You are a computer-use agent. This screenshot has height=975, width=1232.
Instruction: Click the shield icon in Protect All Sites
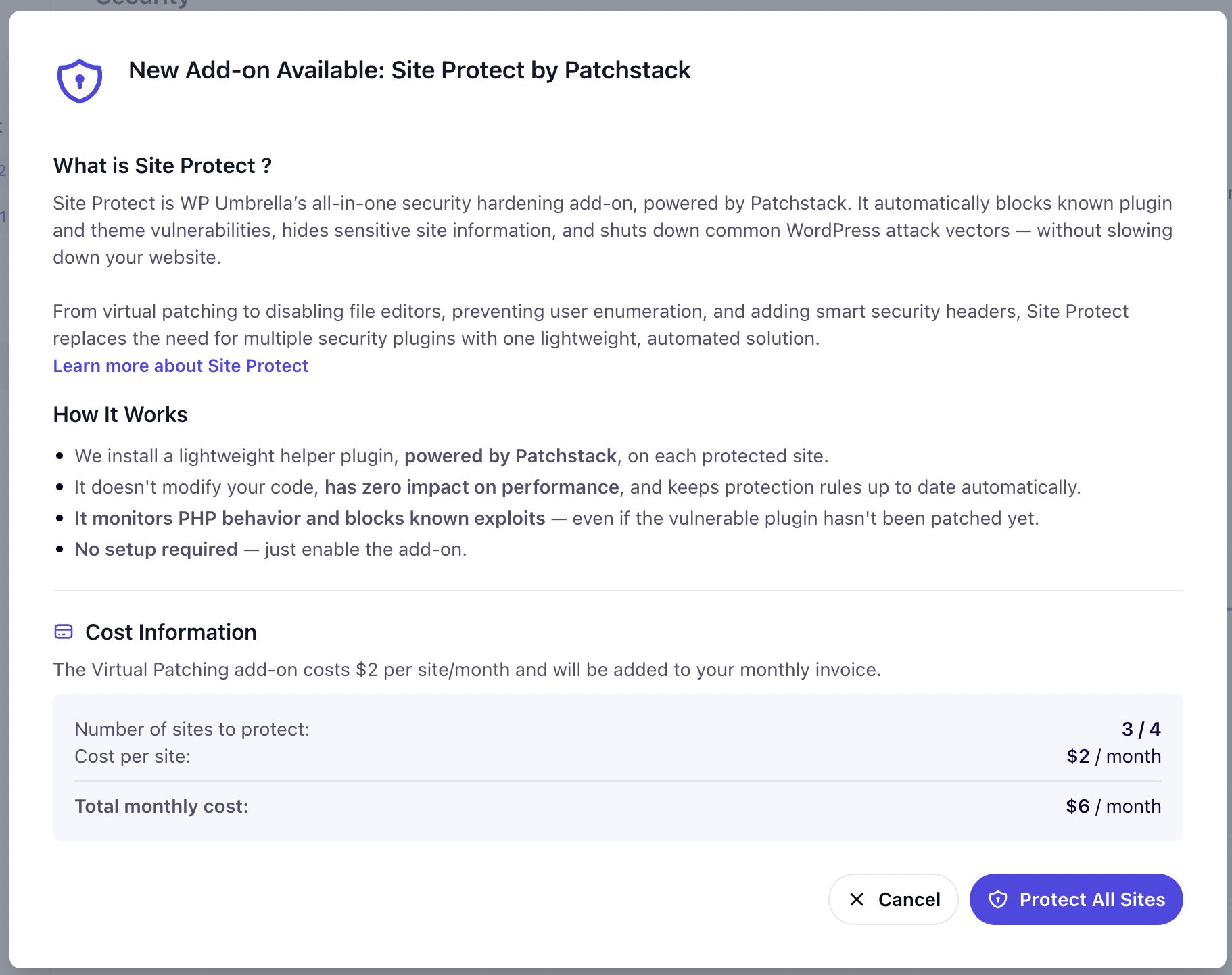click(x=998, y=899)
